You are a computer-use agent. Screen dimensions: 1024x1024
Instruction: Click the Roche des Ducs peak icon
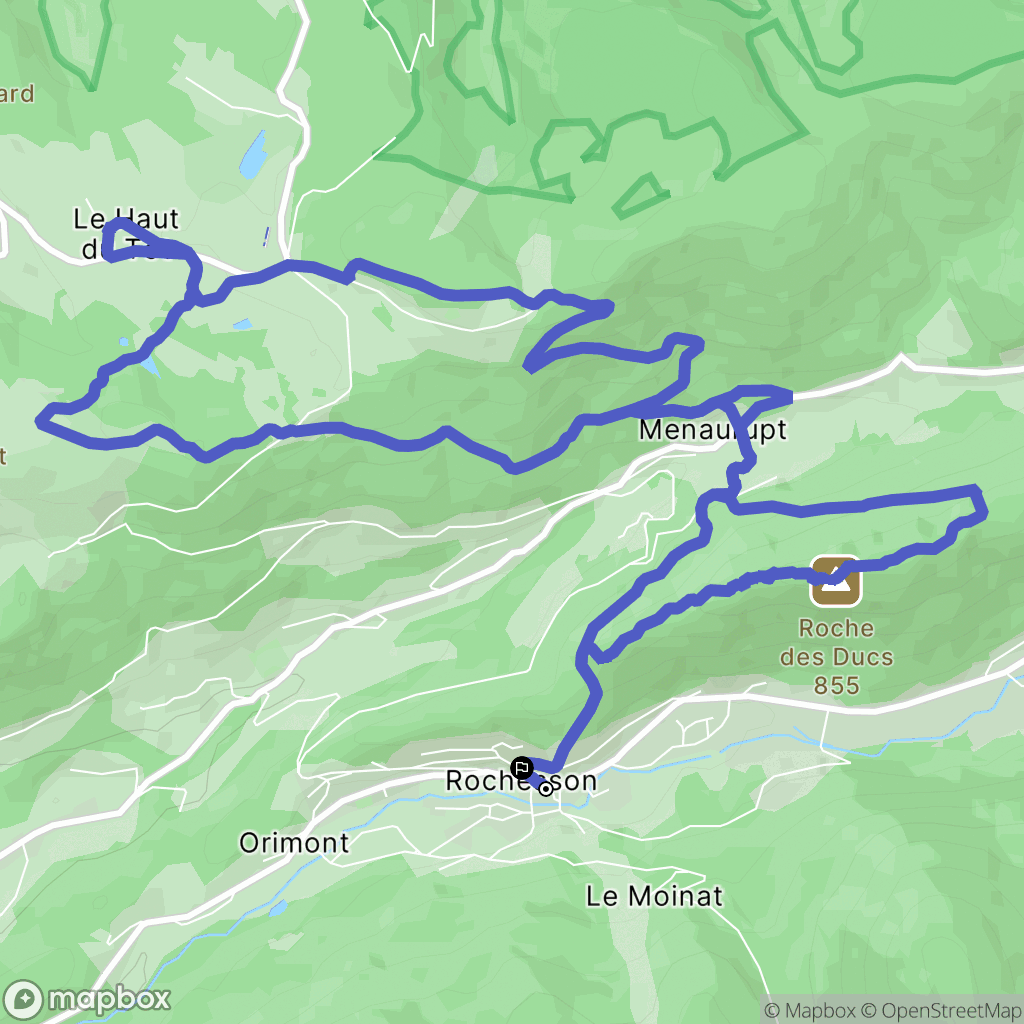click(x=835, y=581)
